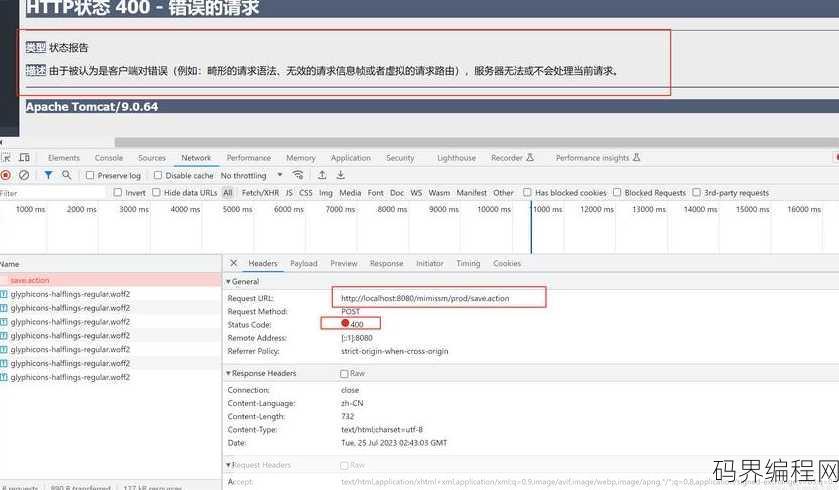
Task: Toggle Raw under Response Headers
Action: coord(344,373)
